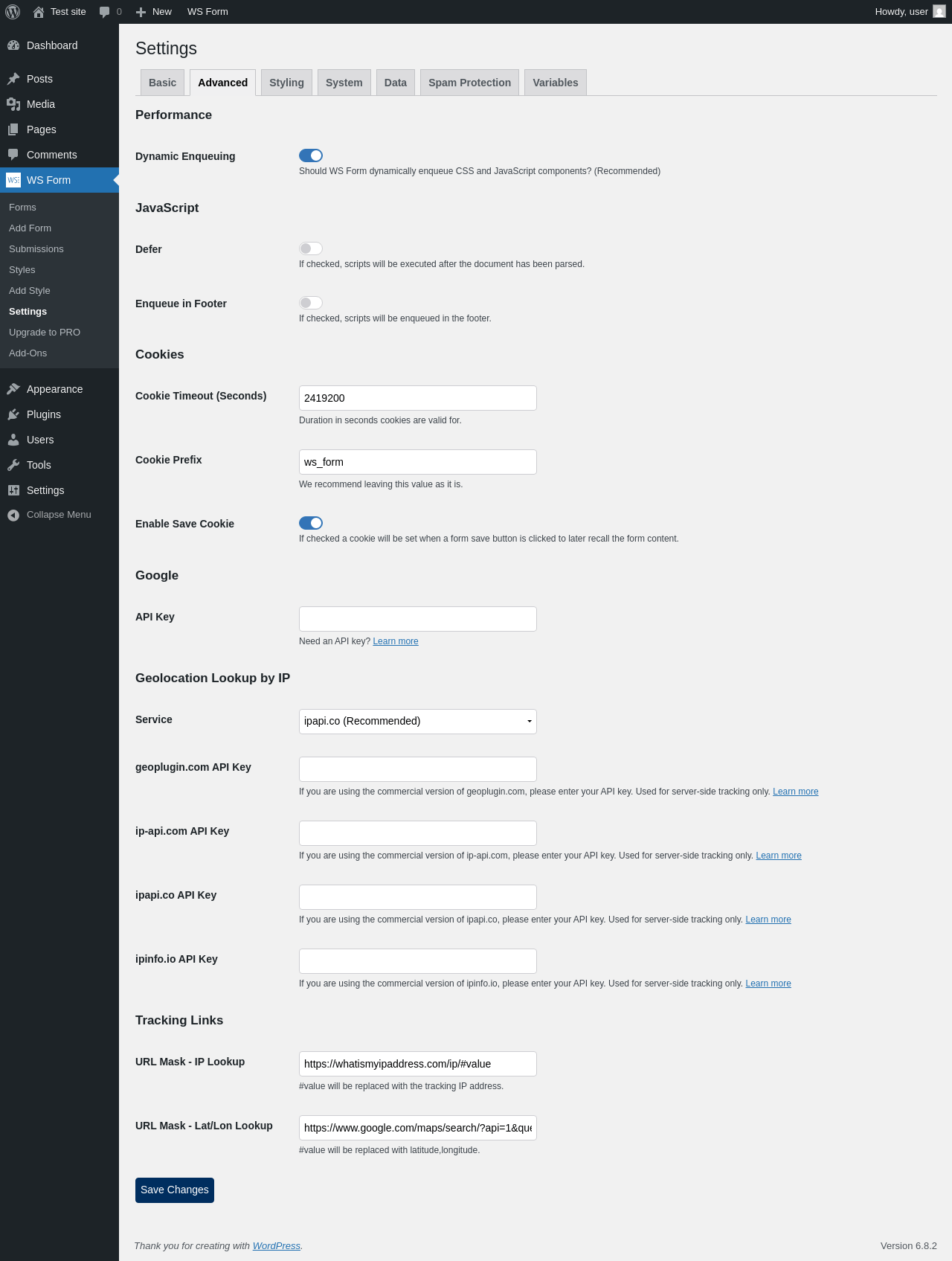952x1261 pixels.
Task: Click the Dashboard gauge icon
Action: (x=13, y=45)
